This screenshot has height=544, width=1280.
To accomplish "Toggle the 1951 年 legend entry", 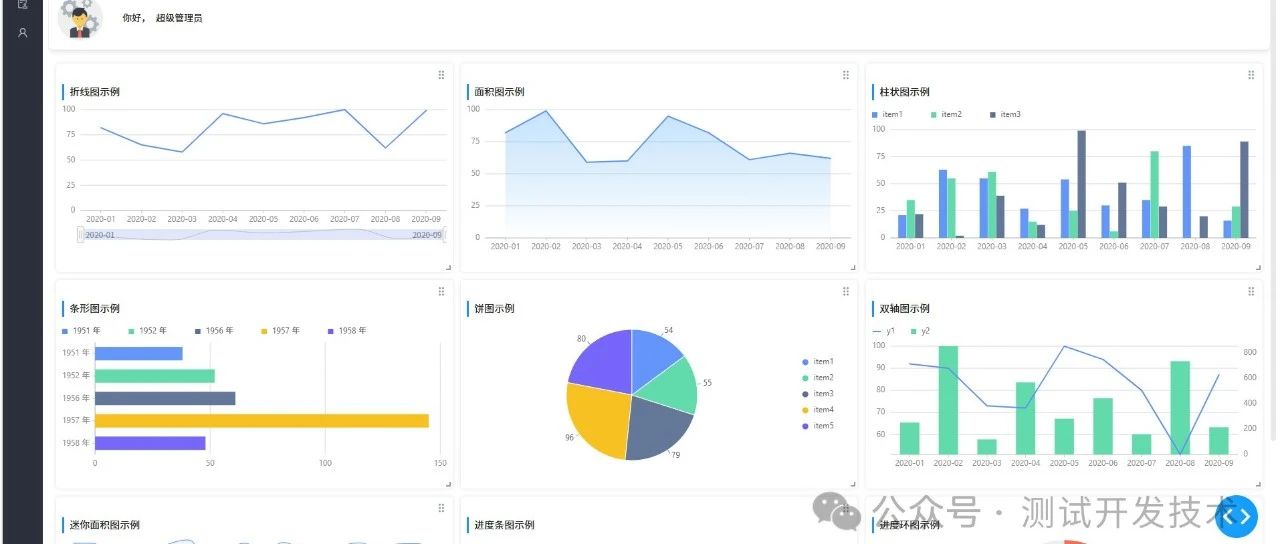I will (x=81, y=331).
